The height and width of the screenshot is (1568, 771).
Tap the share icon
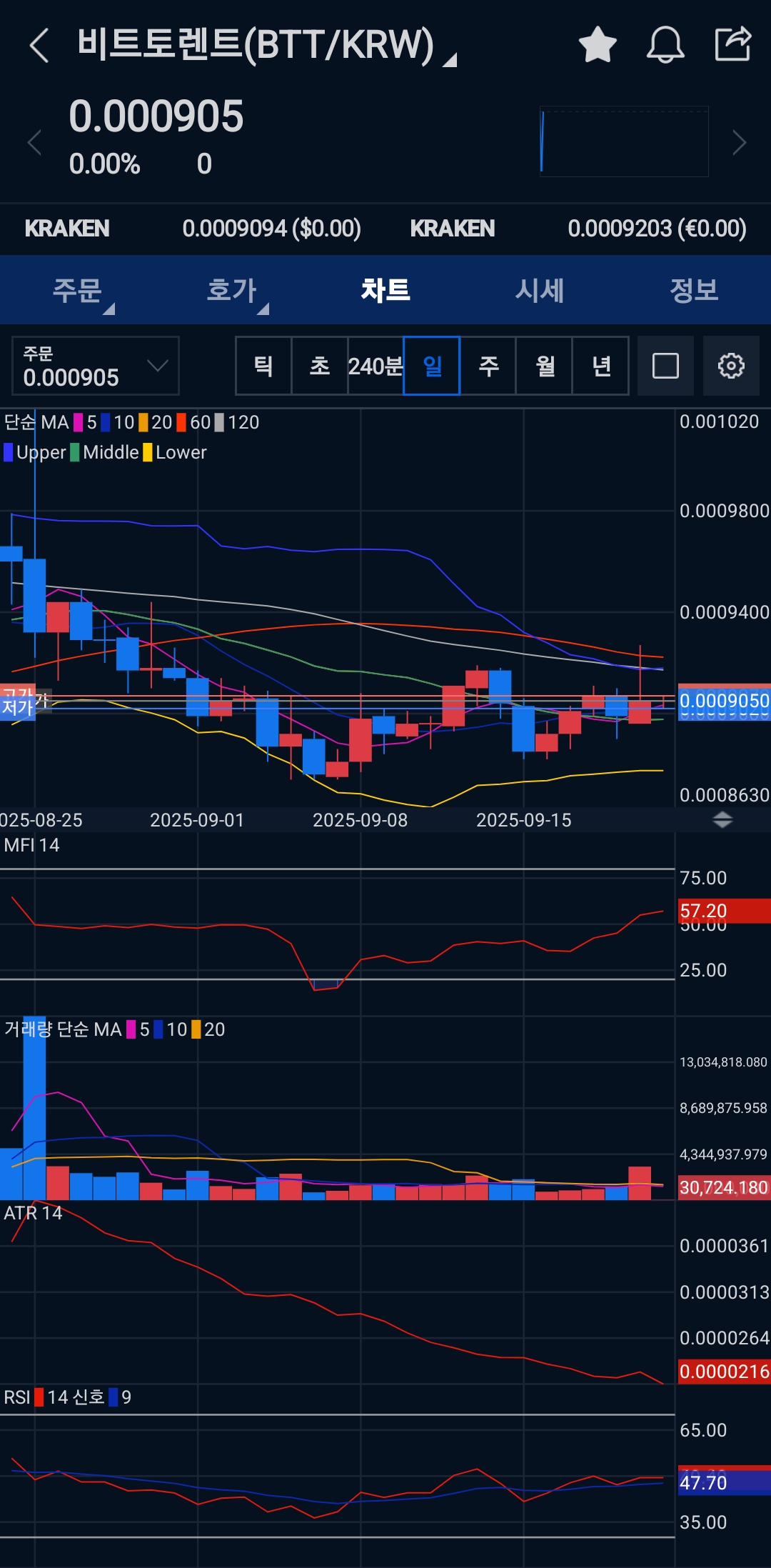tap(733, 44)
